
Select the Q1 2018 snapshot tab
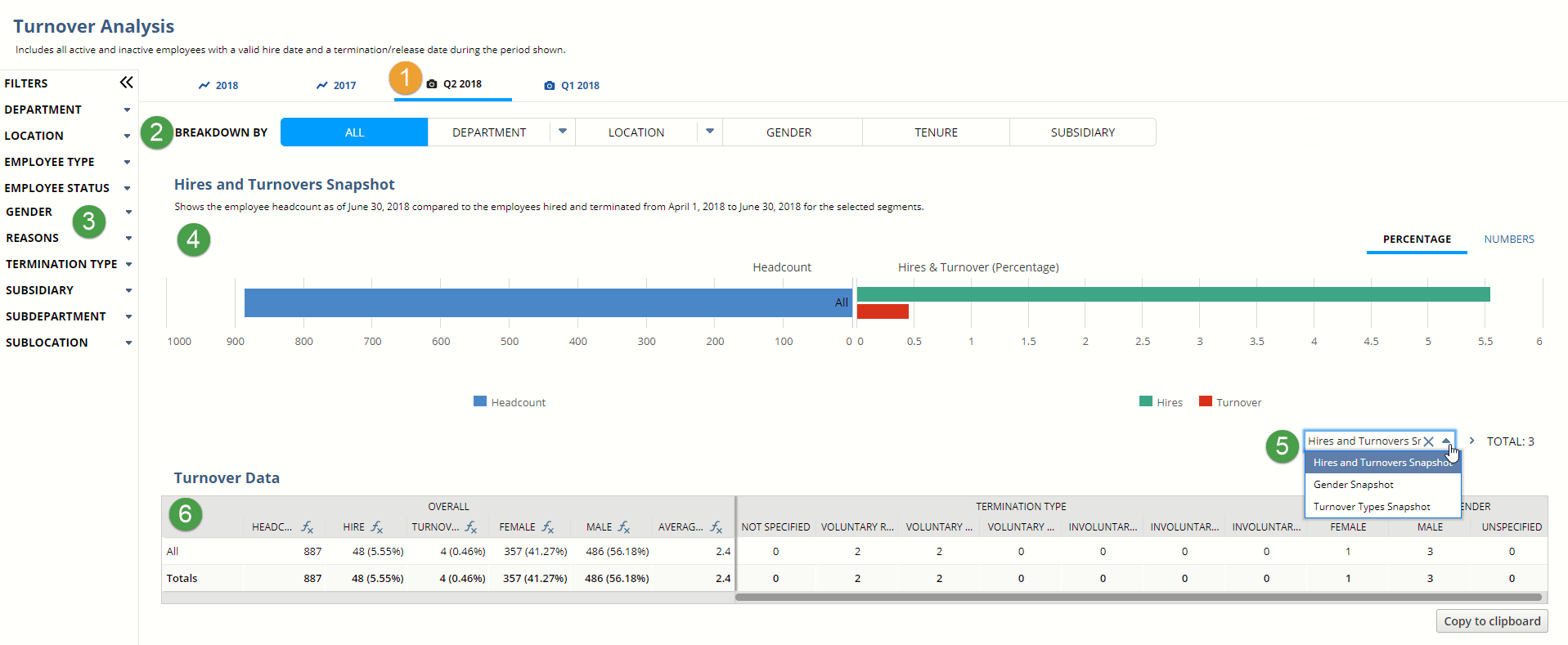(x=572, y=86)
